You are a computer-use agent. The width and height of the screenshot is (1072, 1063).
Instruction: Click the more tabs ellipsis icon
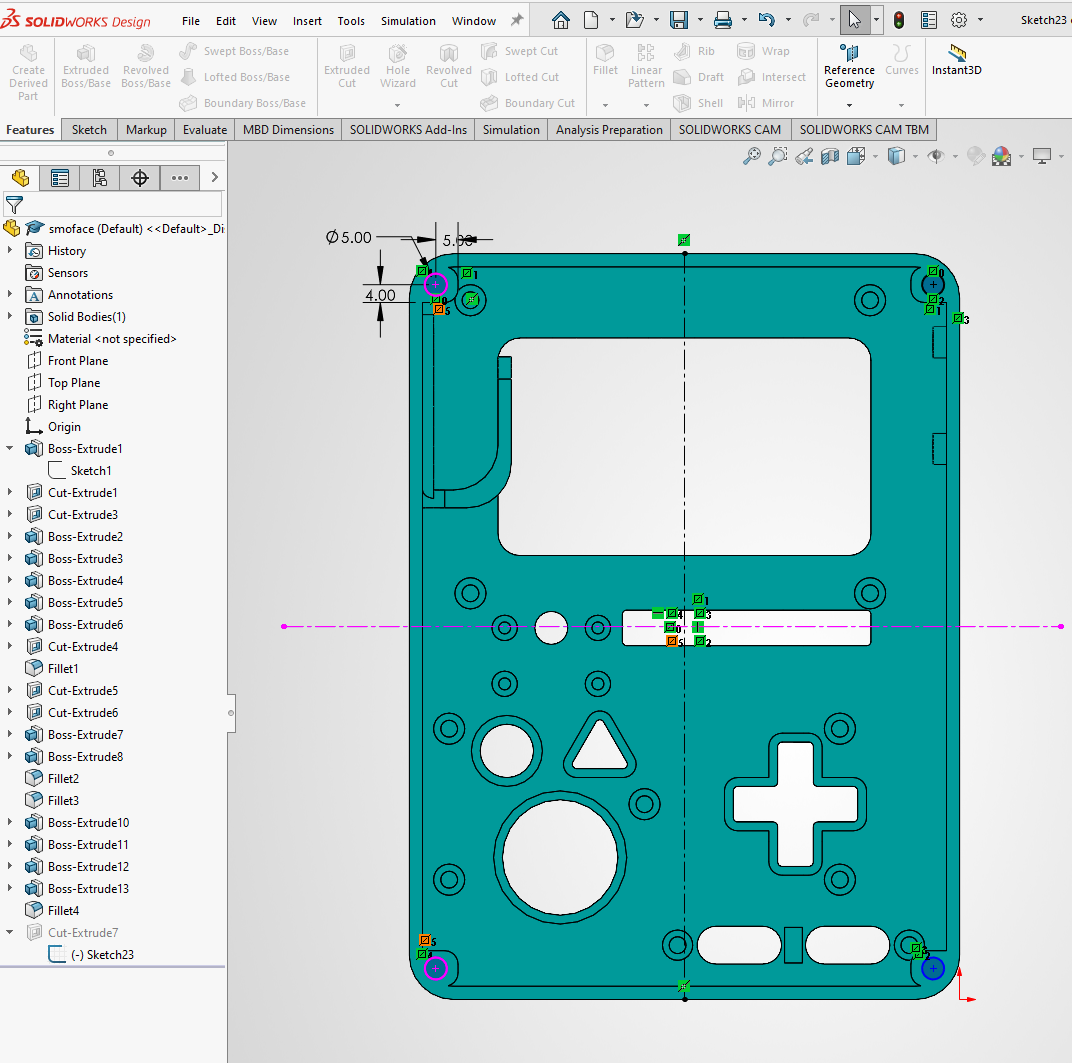click(180, 178)
